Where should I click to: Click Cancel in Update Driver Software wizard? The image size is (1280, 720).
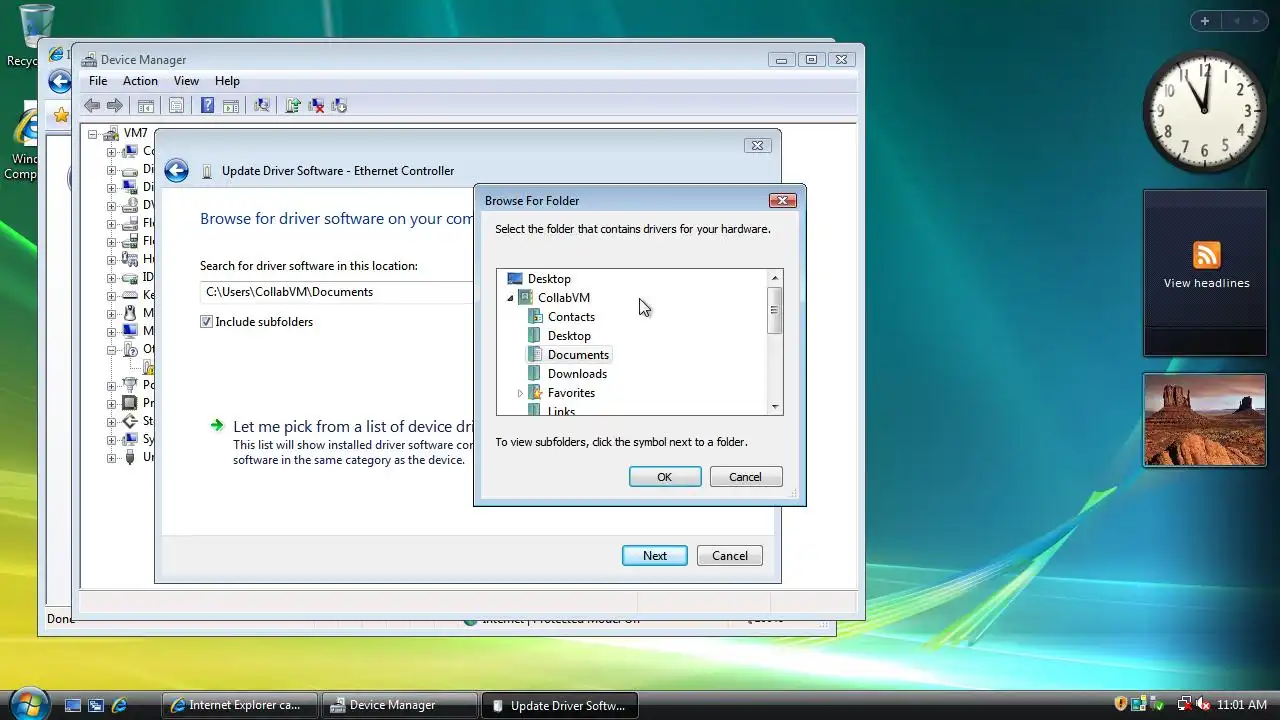coord(730,556)
